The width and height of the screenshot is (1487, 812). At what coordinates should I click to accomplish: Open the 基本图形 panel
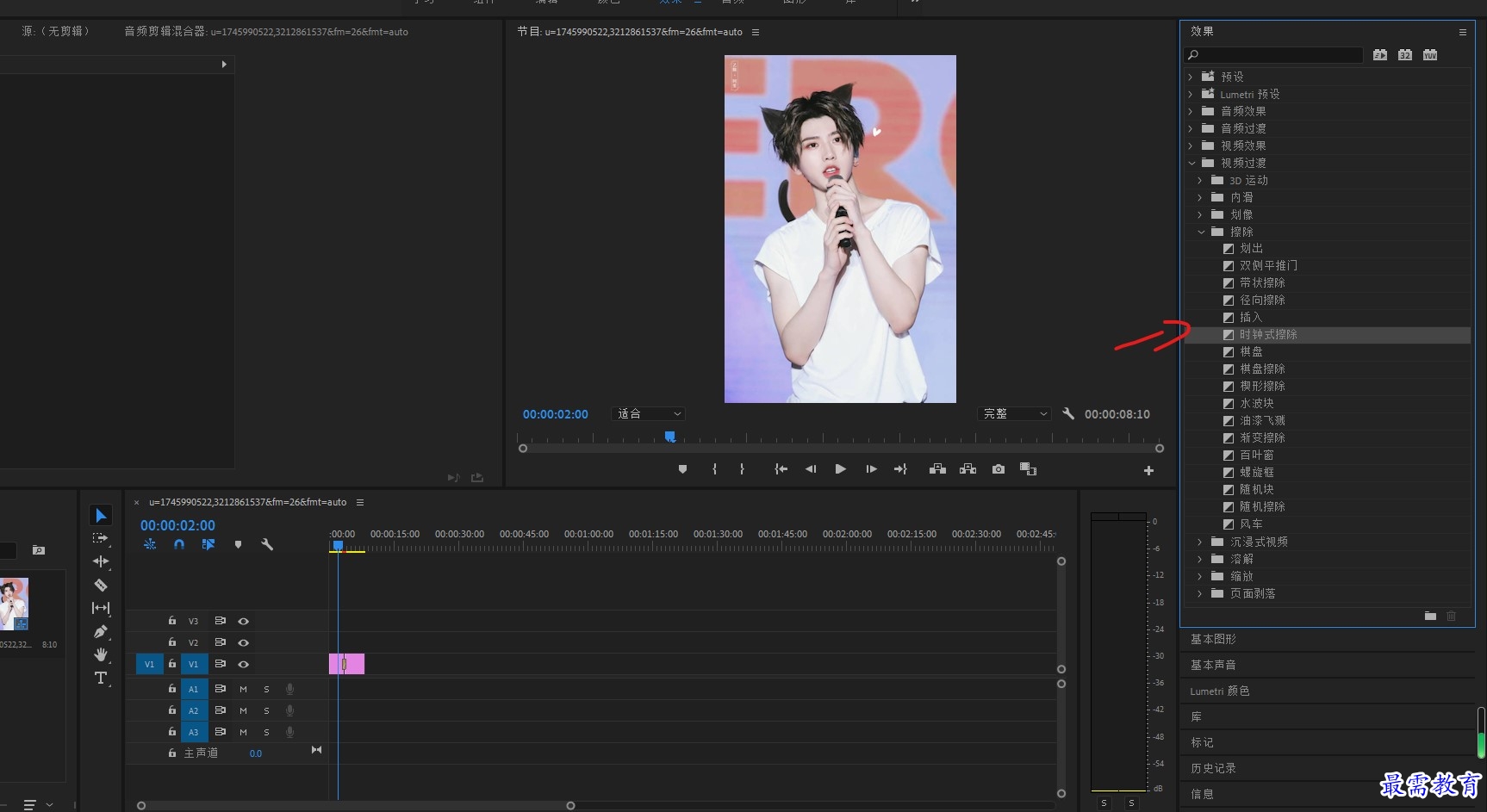click(x=1213, y=639)
